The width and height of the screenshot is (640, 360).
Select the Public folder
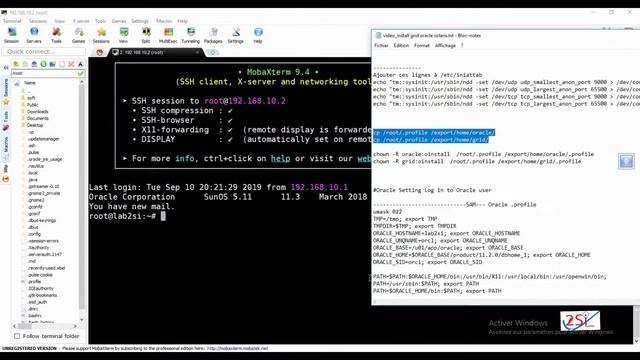pyautogui.click(x=33, y=105)
